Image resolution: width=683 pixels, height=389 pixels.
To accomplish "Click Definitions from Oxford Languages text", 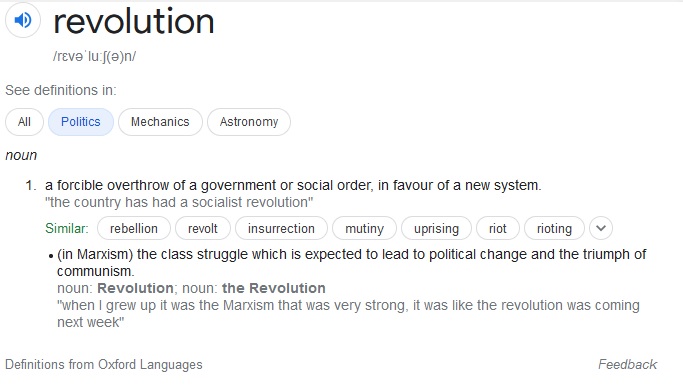I will (x=104, y=364).
